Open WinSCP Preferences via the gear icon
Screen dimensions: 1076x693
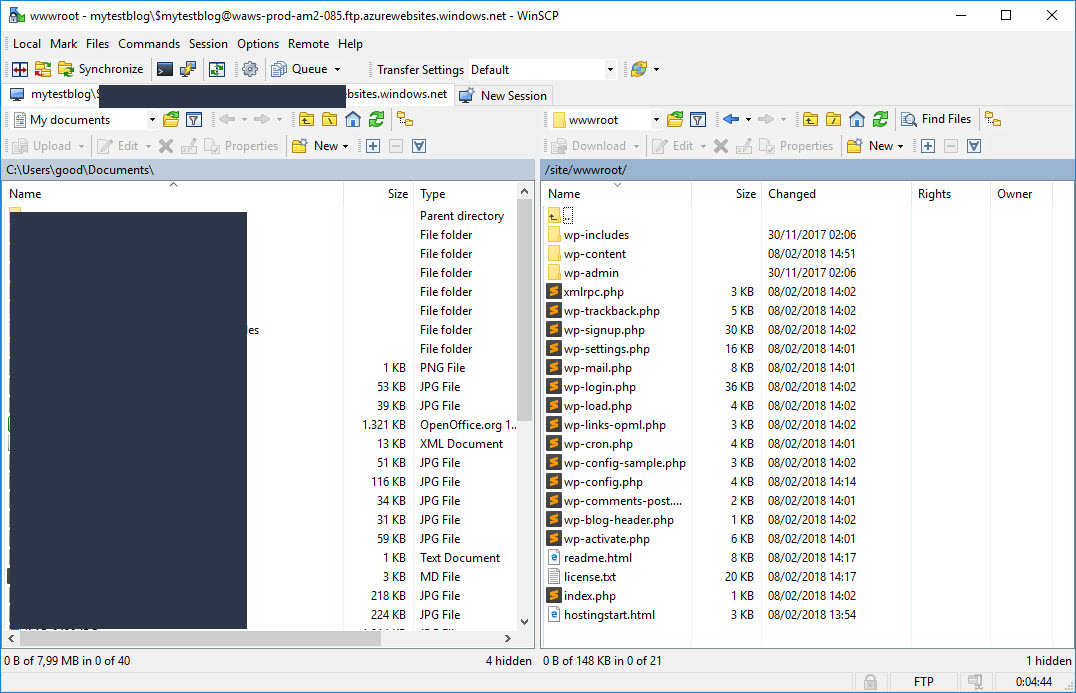(x=249, y=68)
